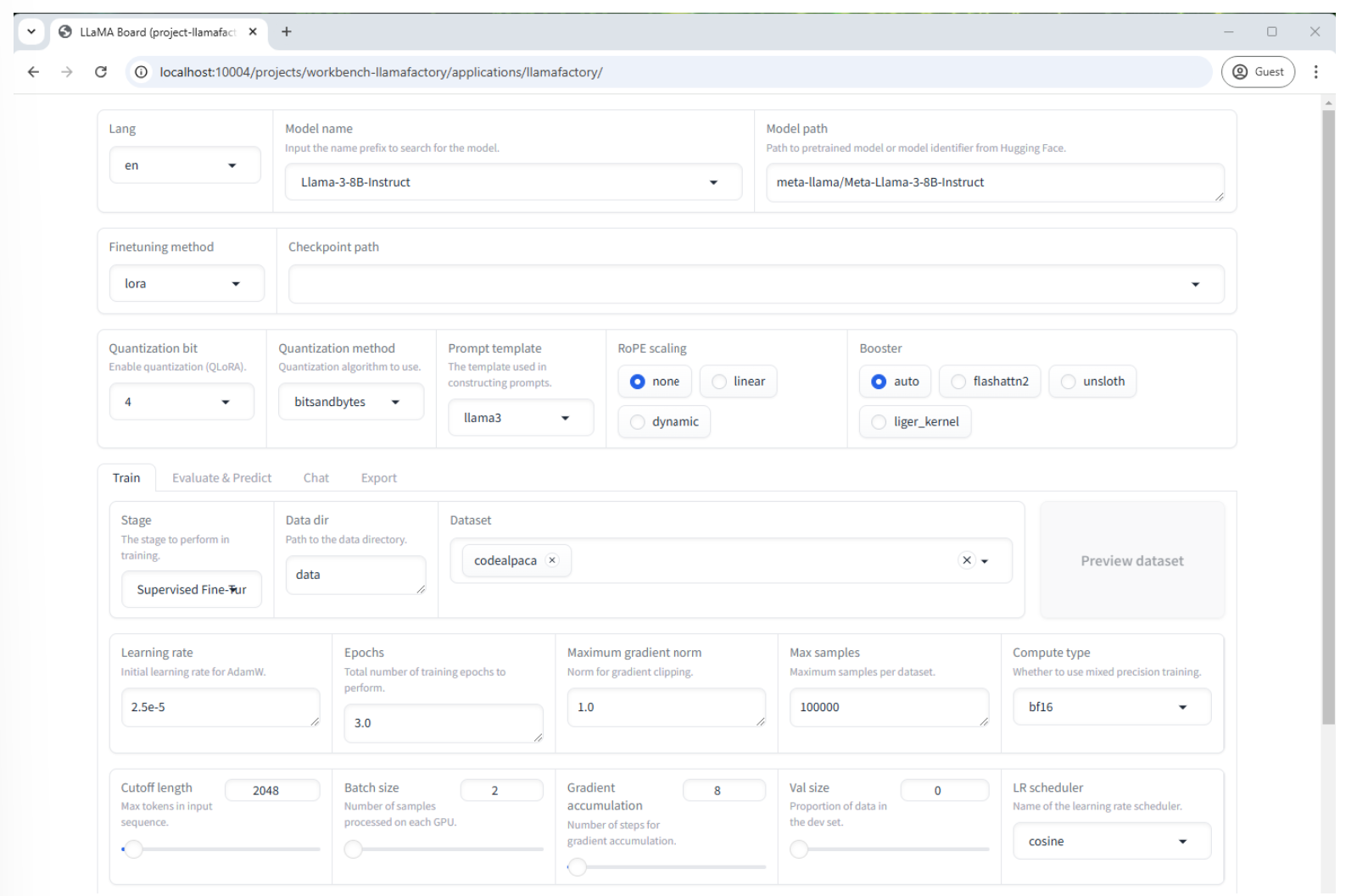The image size is (1357, 896).
Task: Open the browser three-dot menu
Action: 1315,72
